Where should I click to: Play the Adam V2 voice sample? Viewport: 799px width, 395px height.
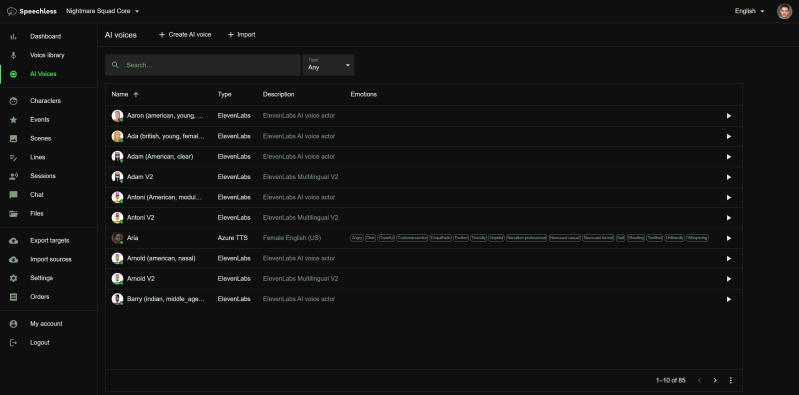pyautogui.click(x=729, y=177)
